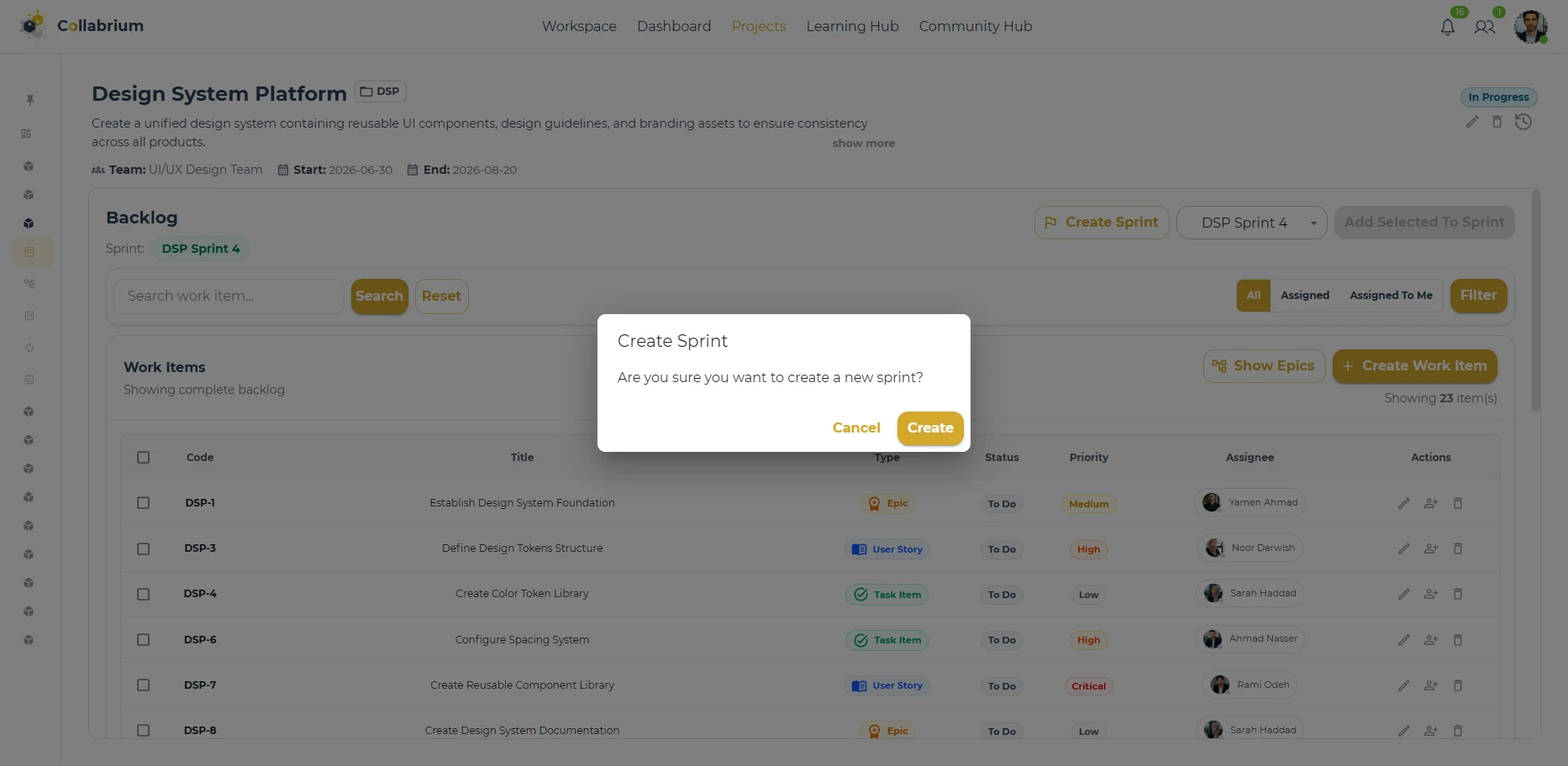Select the Assigned To Me tab
Screen dimensions: 1568x766
(x=1391, y=296)
